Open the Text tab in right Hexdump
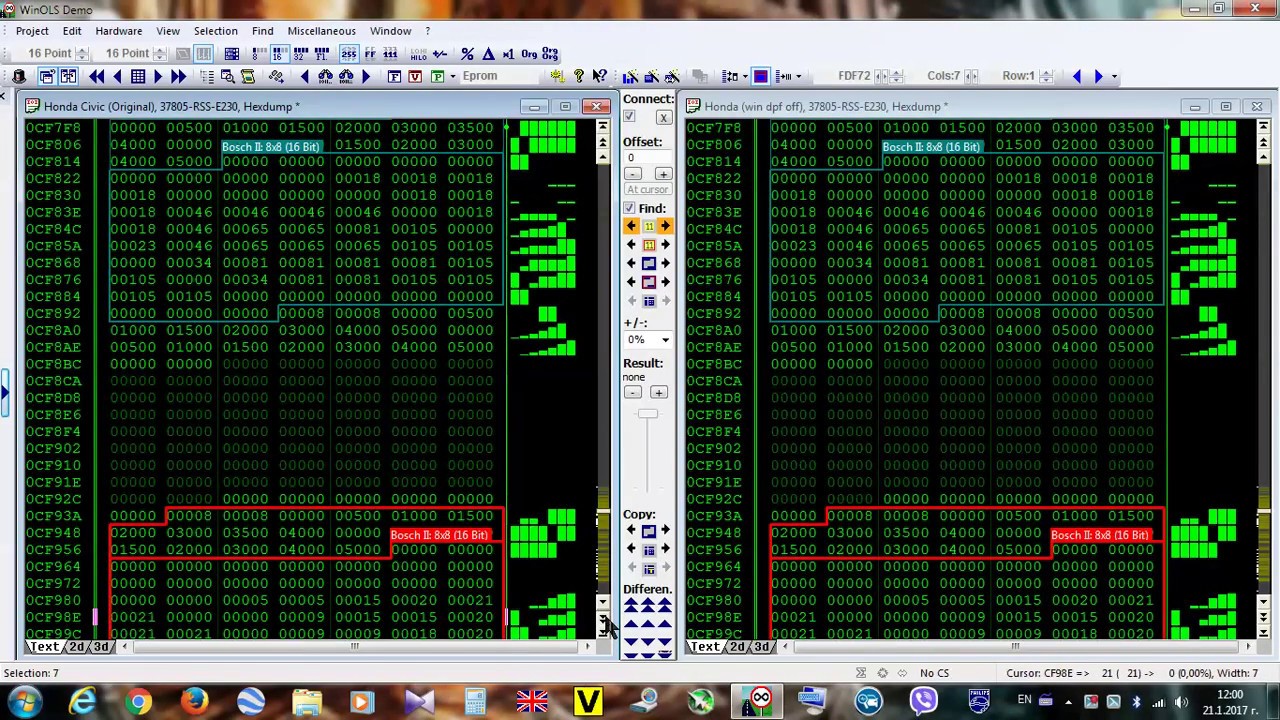This screenshot has width=1280, height=720. click(x=704, y=647)
